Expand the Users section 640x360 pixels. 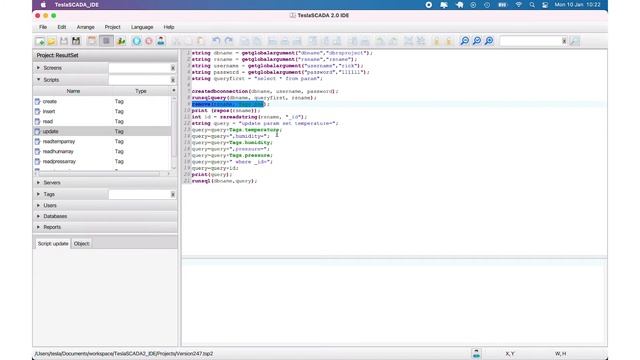tap(39, 205)
